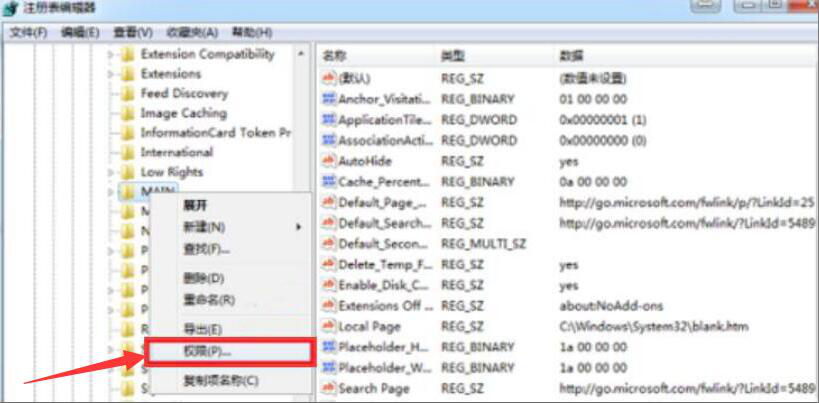Click the REG_MULTI_SZ type cell
The height and width of the screenshot is (403, 819).
[x=483, y=243]
